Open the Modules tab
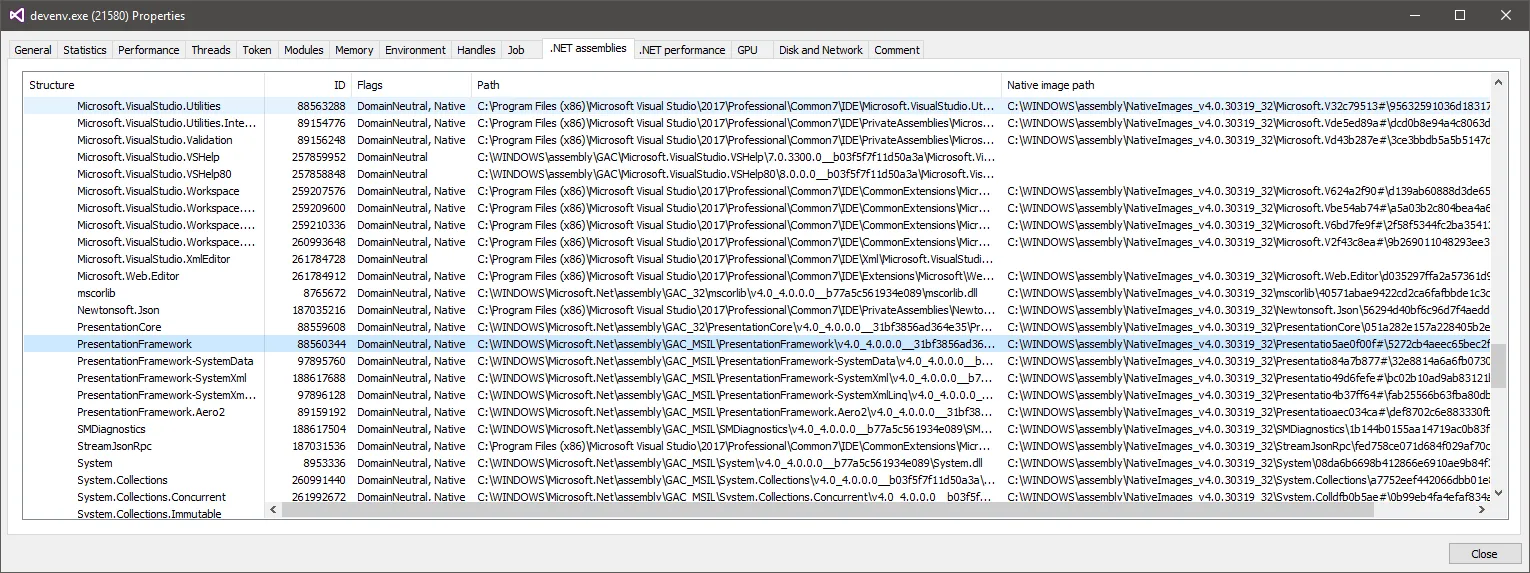Screen dimensions: 1530x573 click(304, 50)
